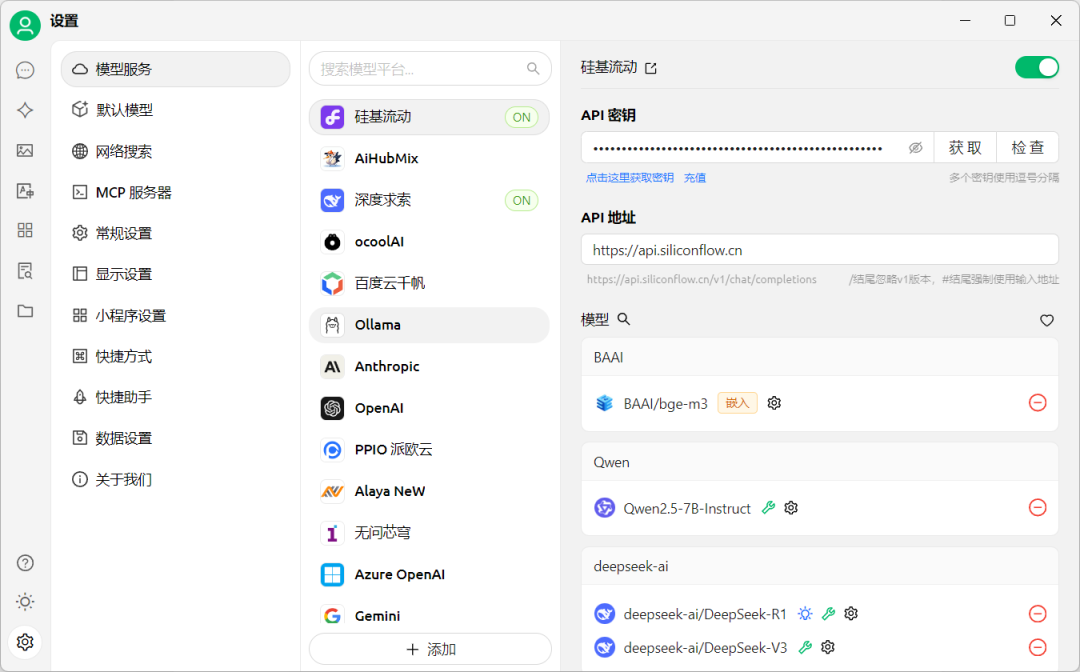Screen dimensions: 1080x672
Task: Click the reasoning lightbulb icon on DeepSeek-R1
Action: point(805,613)
